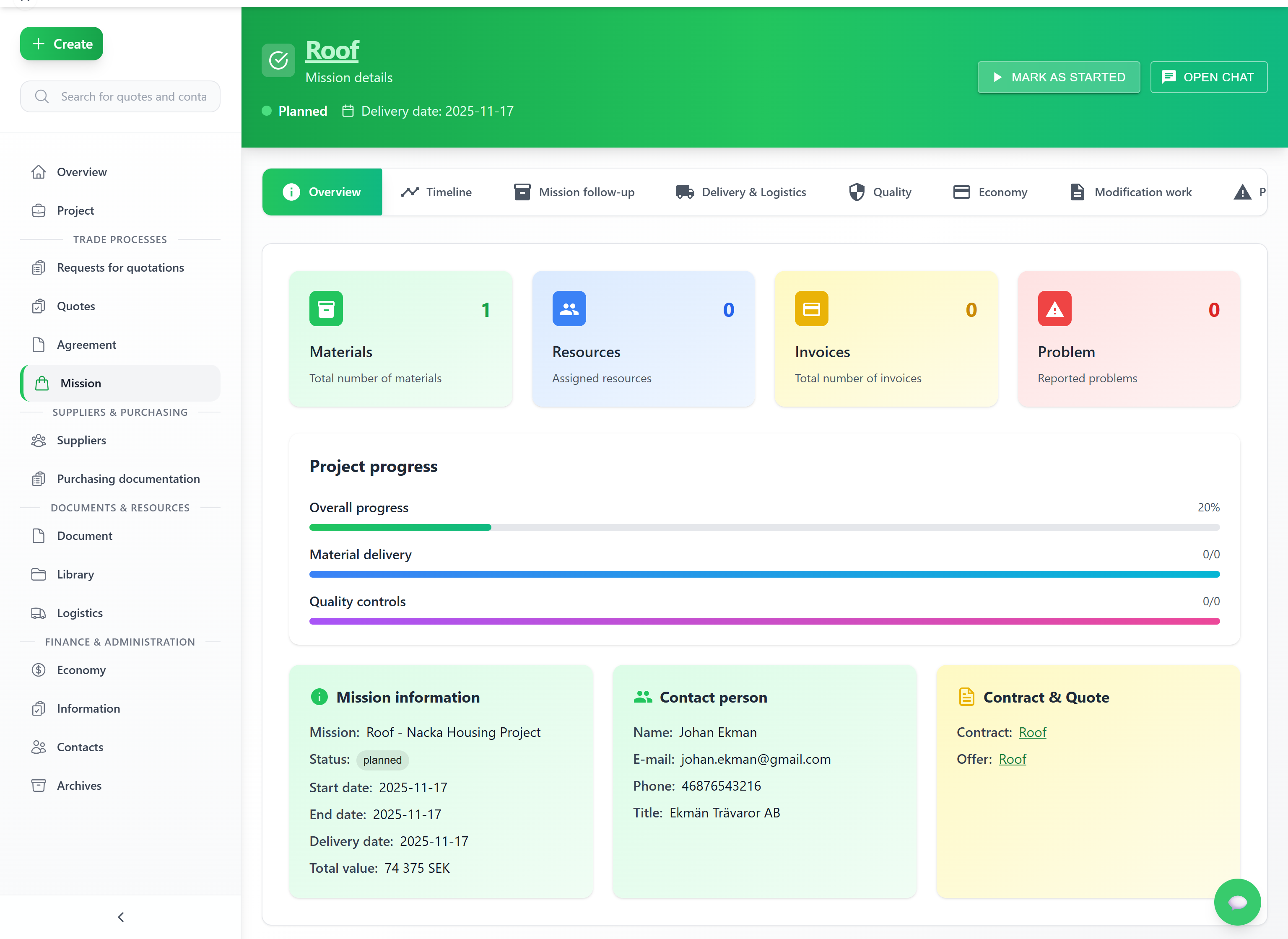1288x939 pixels.
Task: Open Economy via the sidebar dollar icon
Action: 39,669
